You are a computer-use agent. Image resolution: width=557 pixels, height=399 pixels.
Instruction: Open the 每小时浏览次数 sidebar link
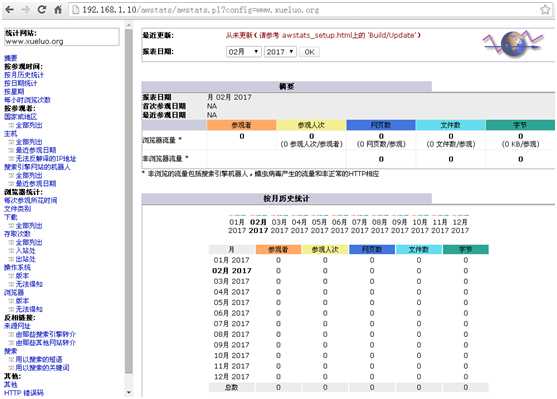tap(27, 100)
